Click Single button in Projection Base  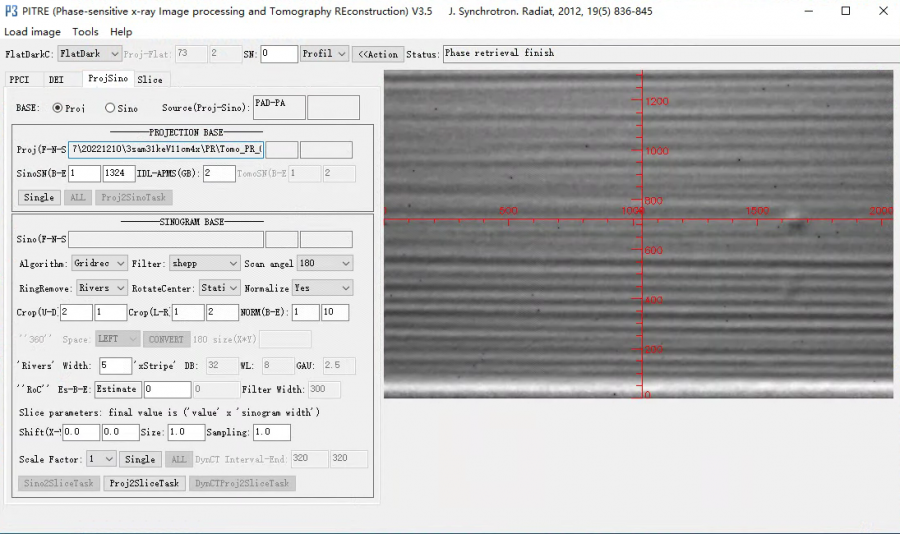click(x=39, y=197)
